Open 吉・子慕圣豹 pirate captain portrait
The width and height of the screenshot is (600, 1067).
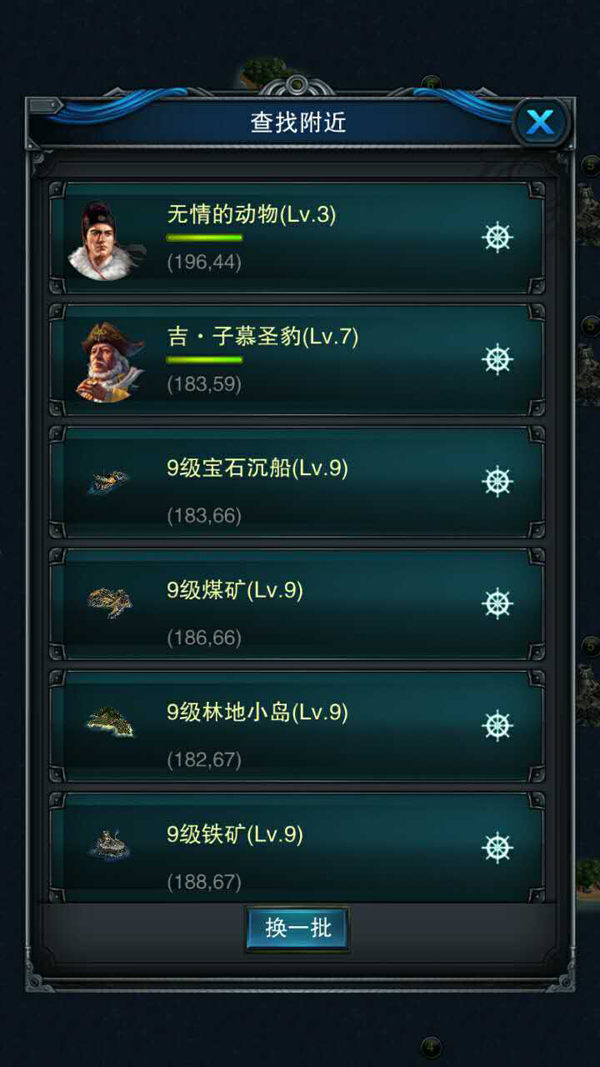pyautogui.click(x=110, y=362)
